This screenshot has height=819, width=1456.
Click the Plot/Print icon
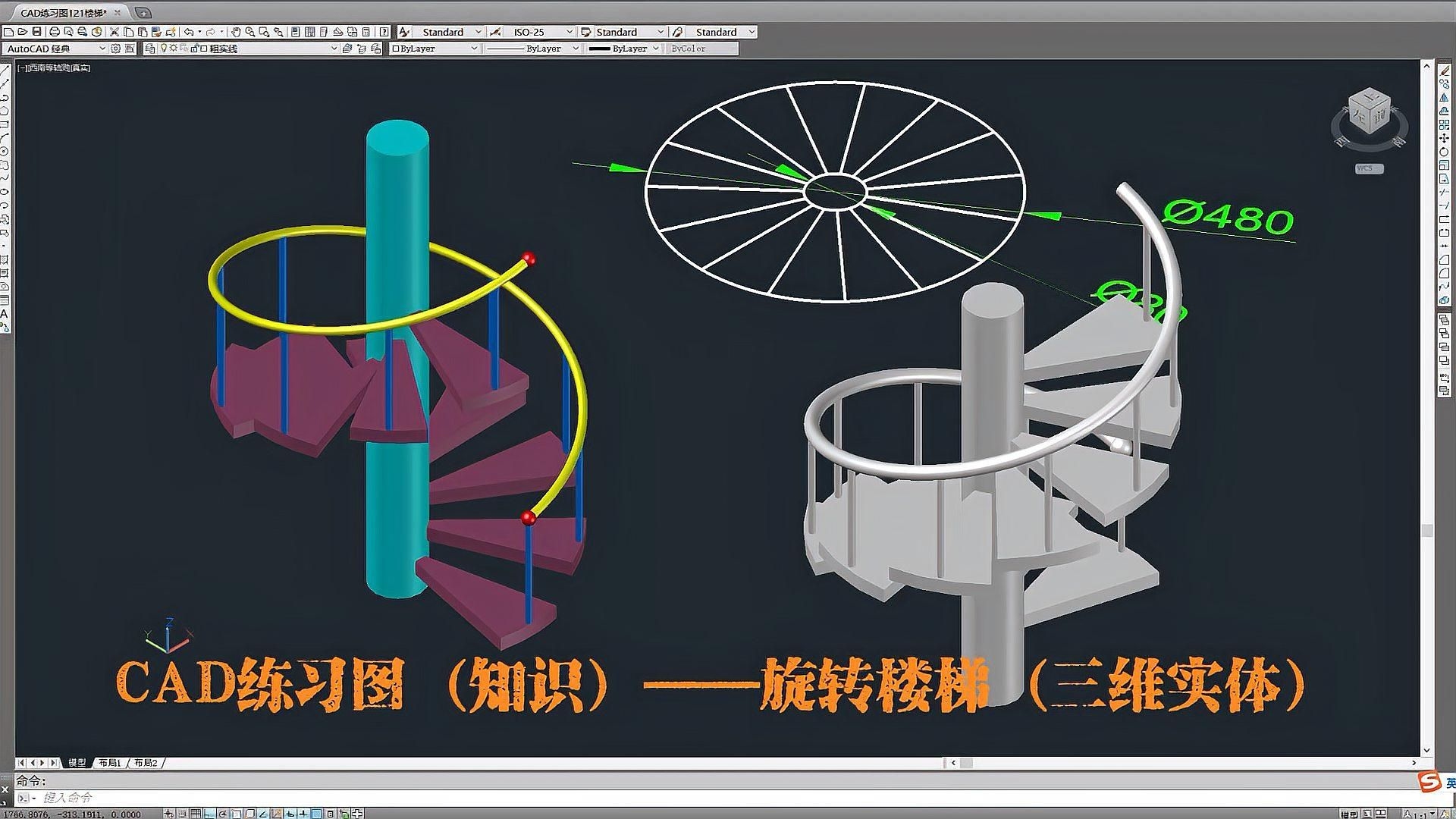(x=55, y=32)
